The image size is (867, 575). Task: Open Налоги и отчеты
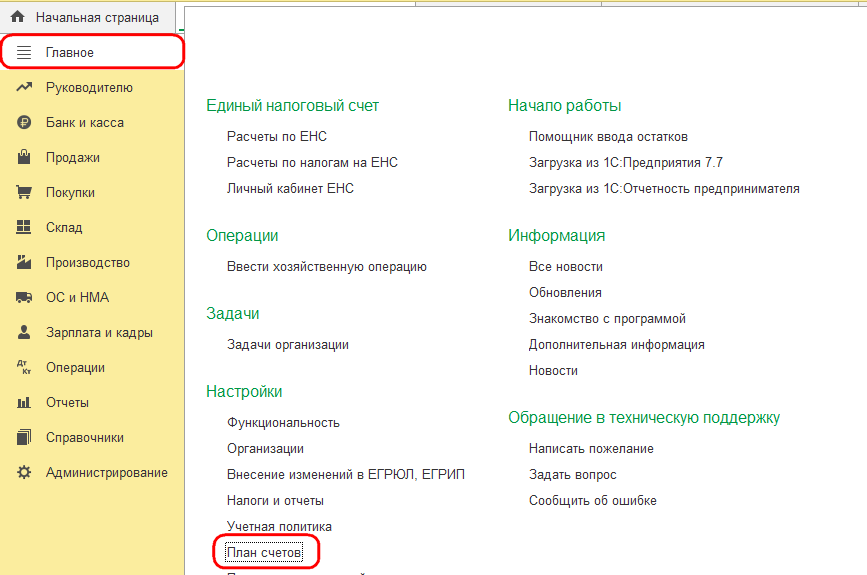[275, 501]
